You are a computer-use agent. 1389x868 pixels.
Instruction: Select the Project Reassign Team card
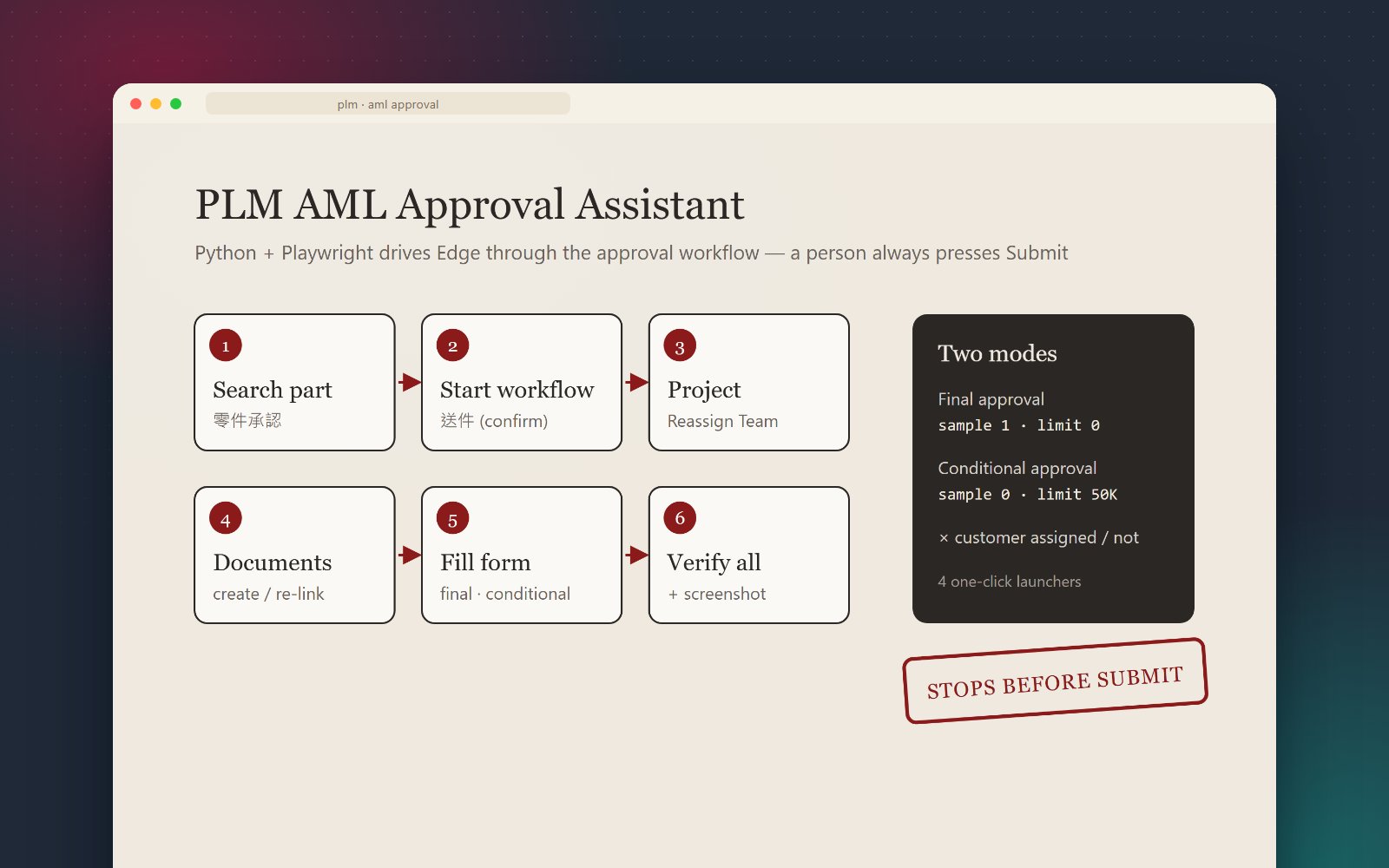point(749,382)
